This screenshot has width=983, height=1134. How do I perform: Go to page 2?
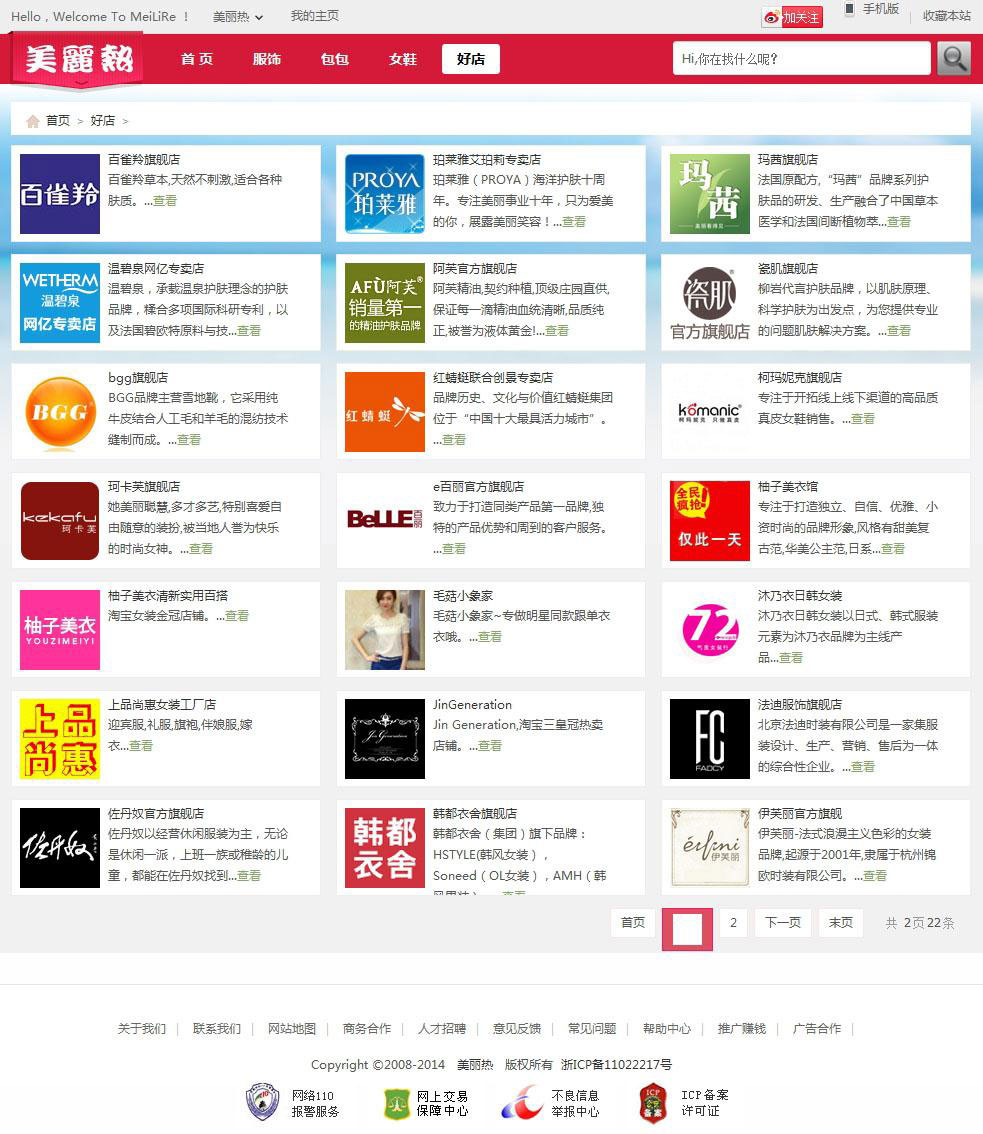pos(733,923)
